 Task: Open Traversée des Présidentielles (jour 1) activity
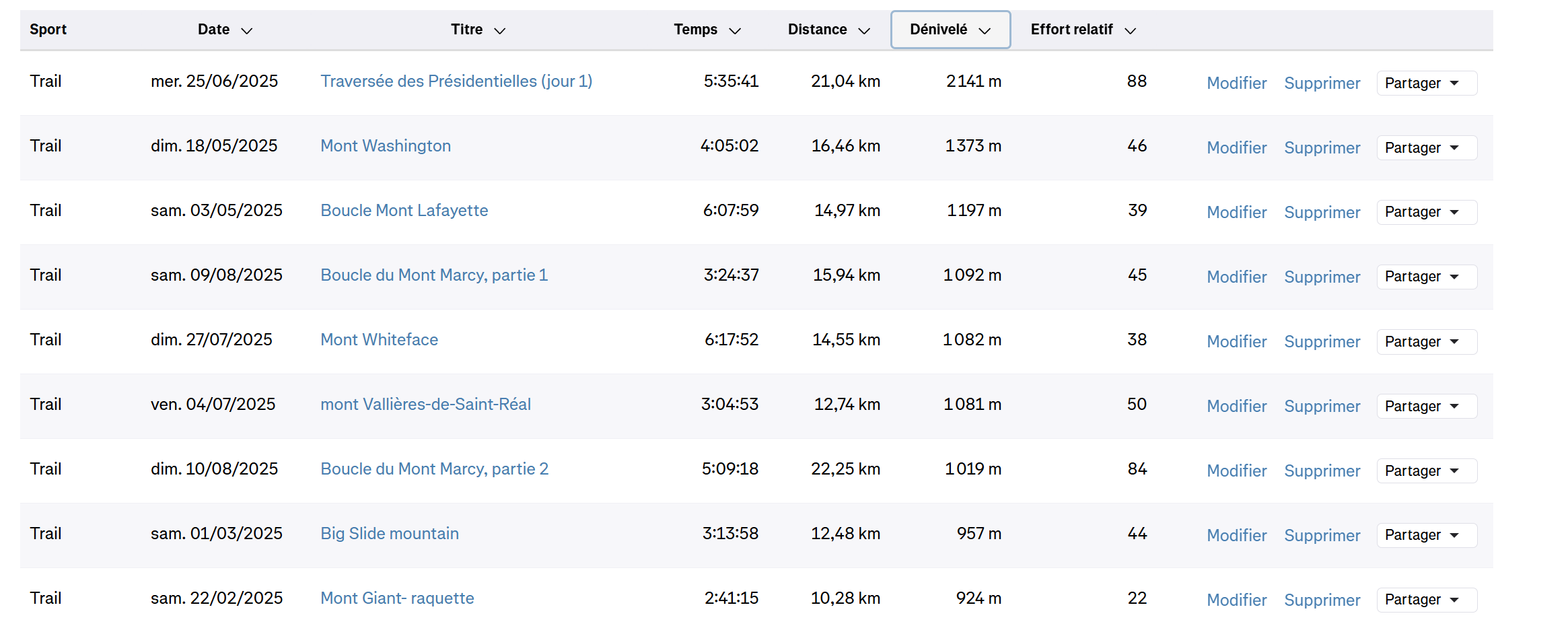[456, 81]
